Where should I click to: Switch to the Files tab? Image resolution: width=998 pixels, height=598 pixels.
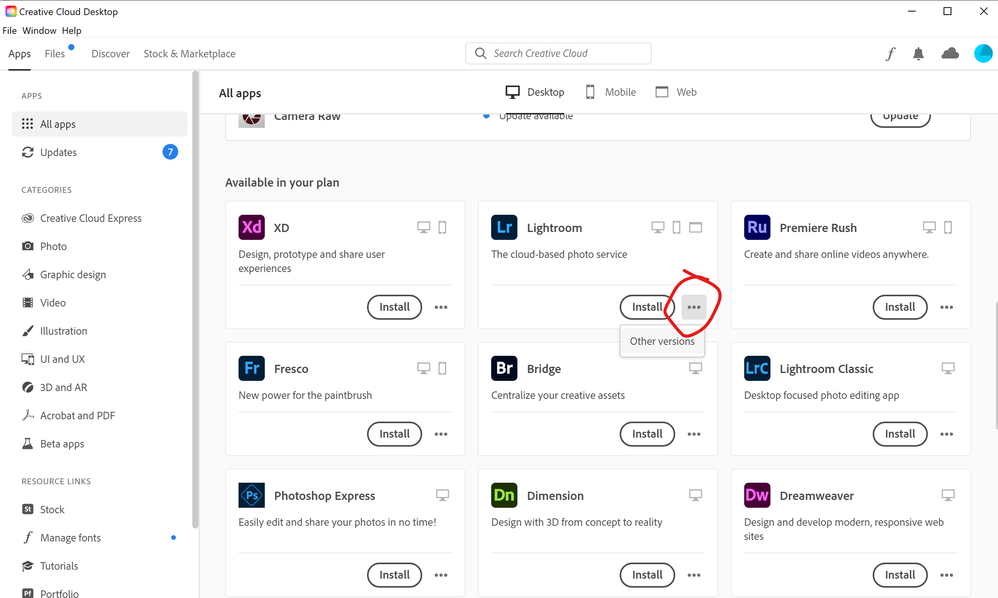[x=55, y=54]
